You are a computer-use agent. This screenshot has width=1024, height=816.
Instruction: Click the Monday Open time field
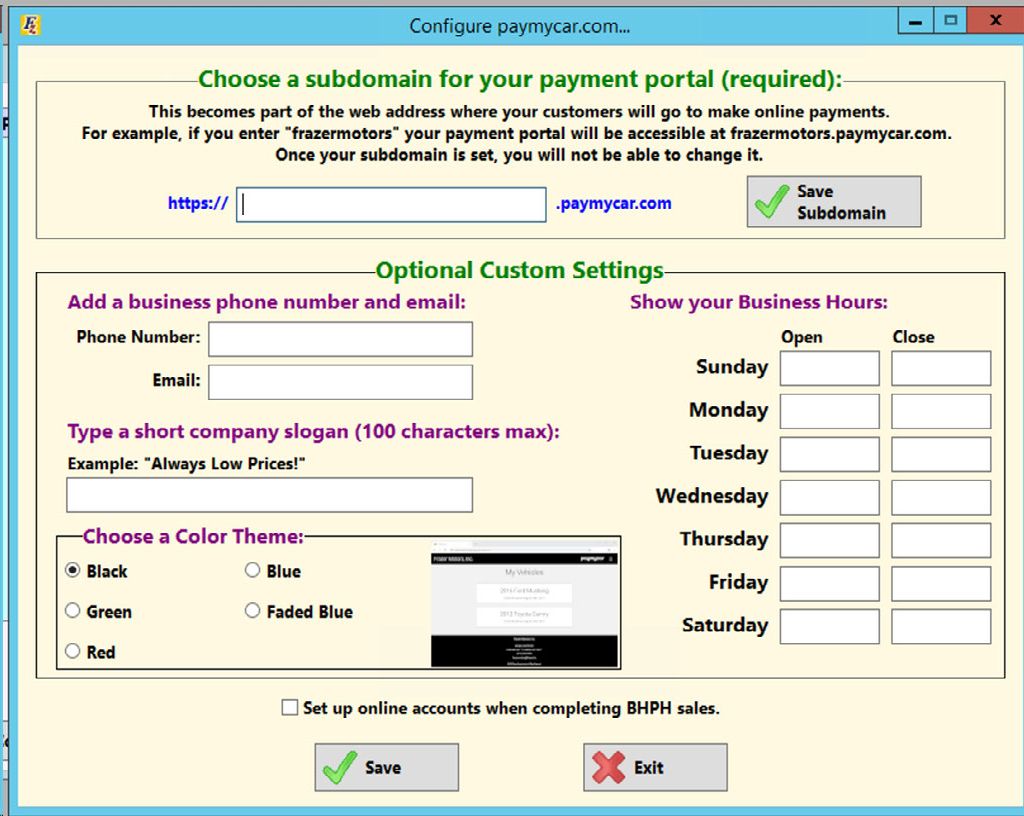(x=829, y=412)
